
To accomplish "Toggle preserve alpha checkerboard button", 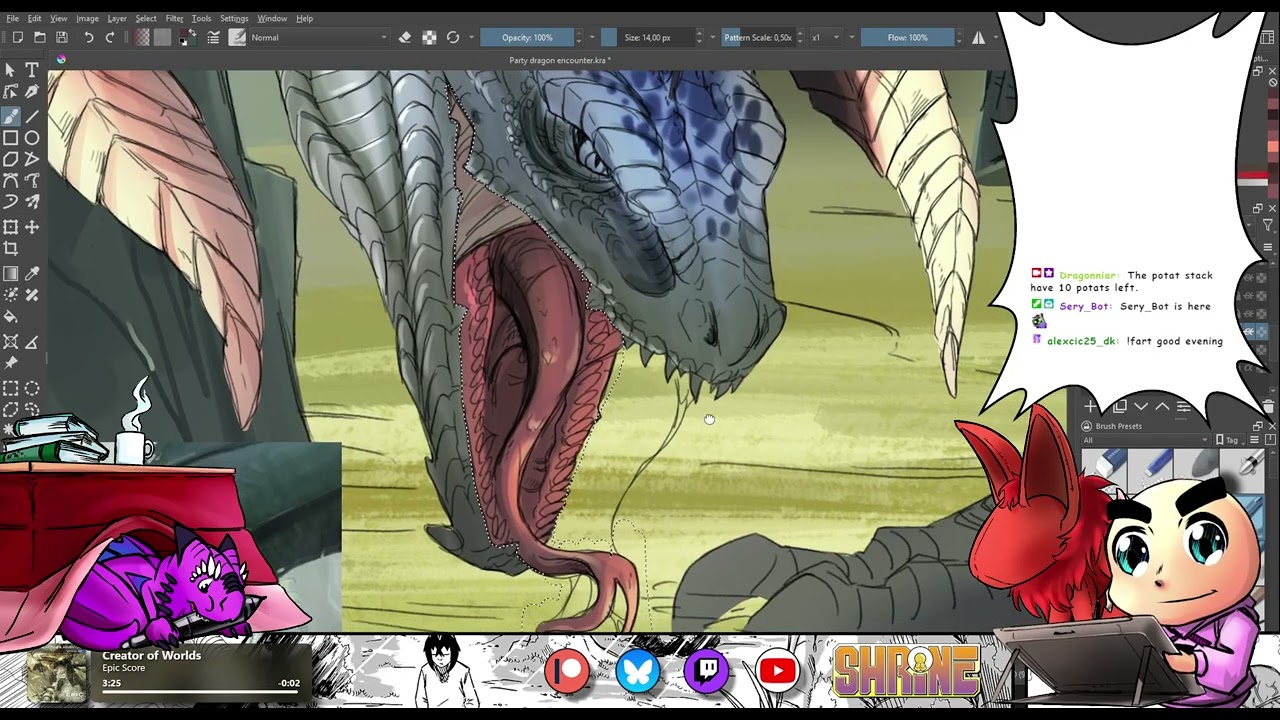I will pos(429,37).
